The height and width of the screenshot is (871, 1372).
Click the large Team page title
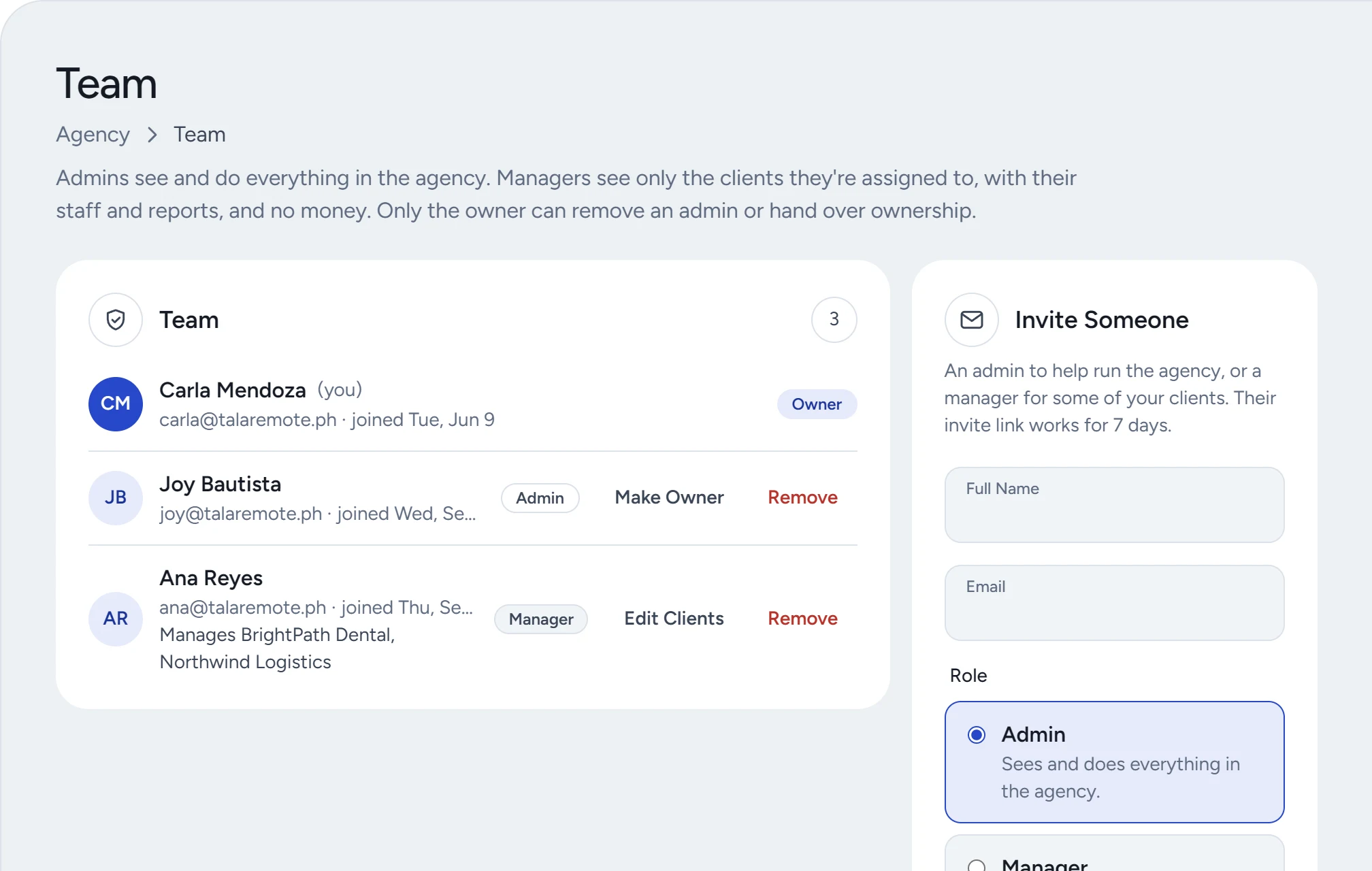tap(107, 84)
